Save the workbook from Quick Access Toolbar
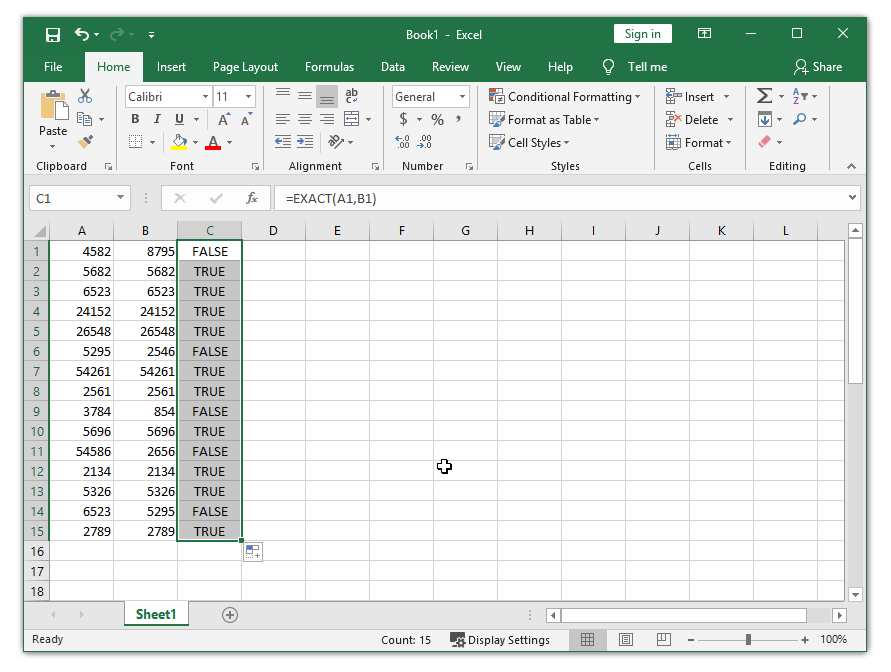The image size is (891, 672). [53, 34]
